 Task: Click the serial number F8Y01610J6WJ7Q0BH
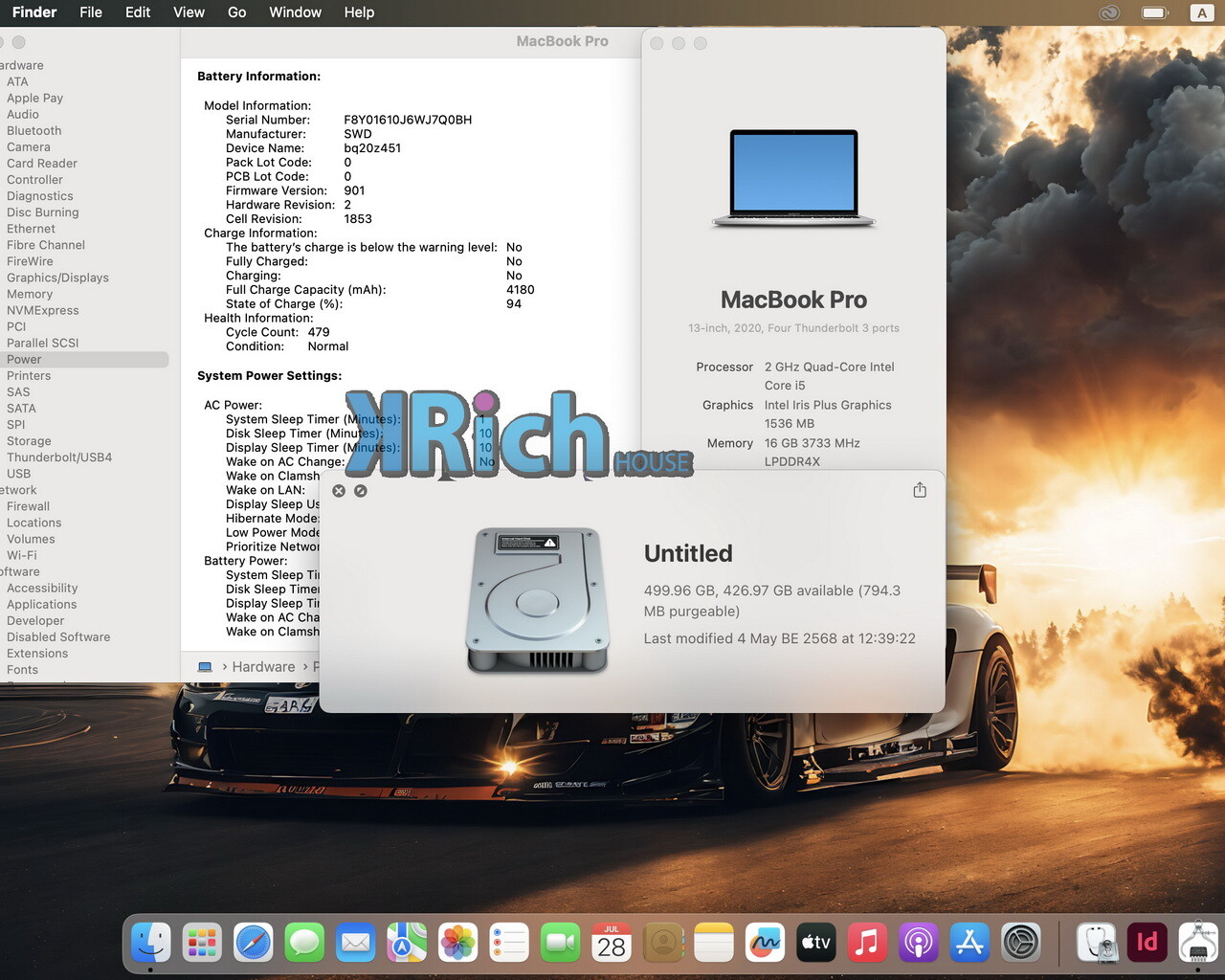[x=408, y=121]
